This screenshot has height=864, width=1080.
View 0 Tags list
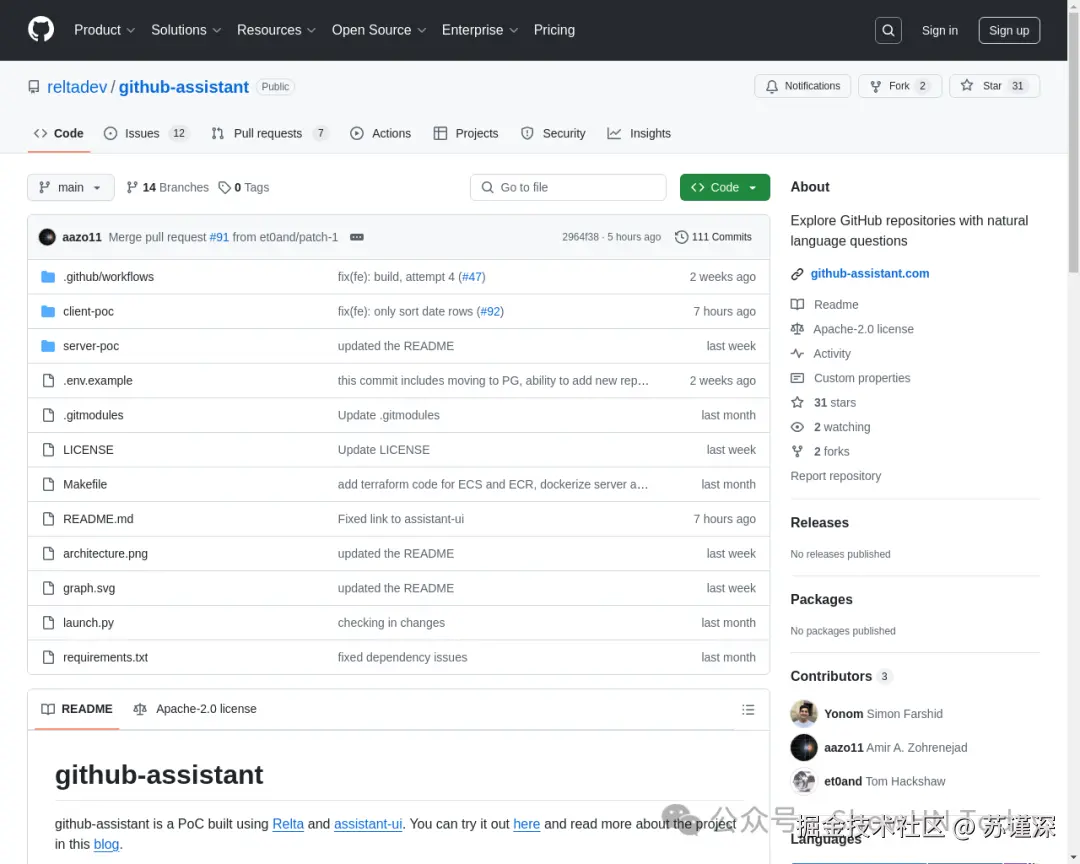point(244,187)
